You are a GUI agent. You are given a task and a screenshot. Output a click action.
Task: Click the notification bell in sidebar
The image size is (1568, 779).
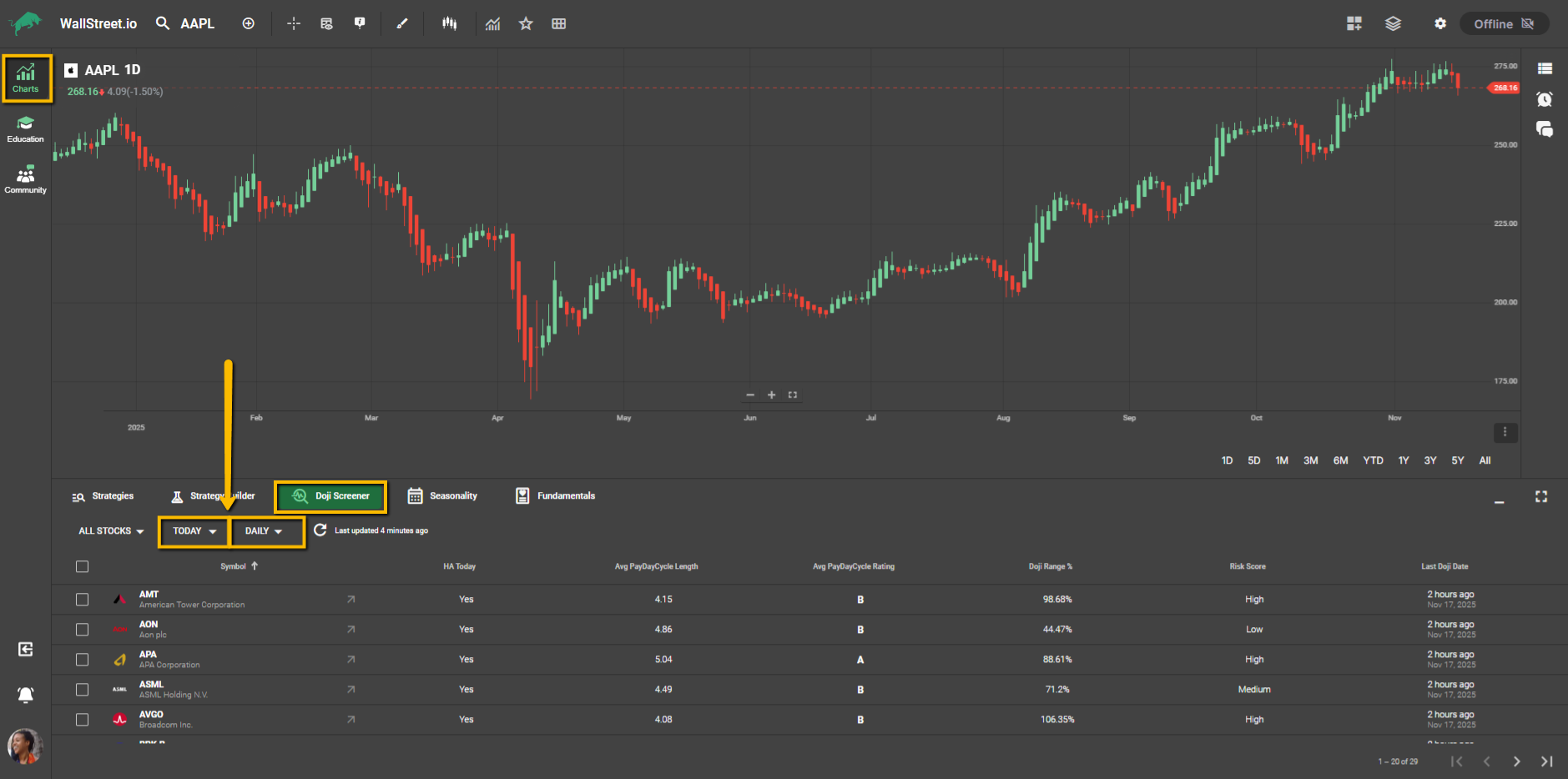(26, 695)
